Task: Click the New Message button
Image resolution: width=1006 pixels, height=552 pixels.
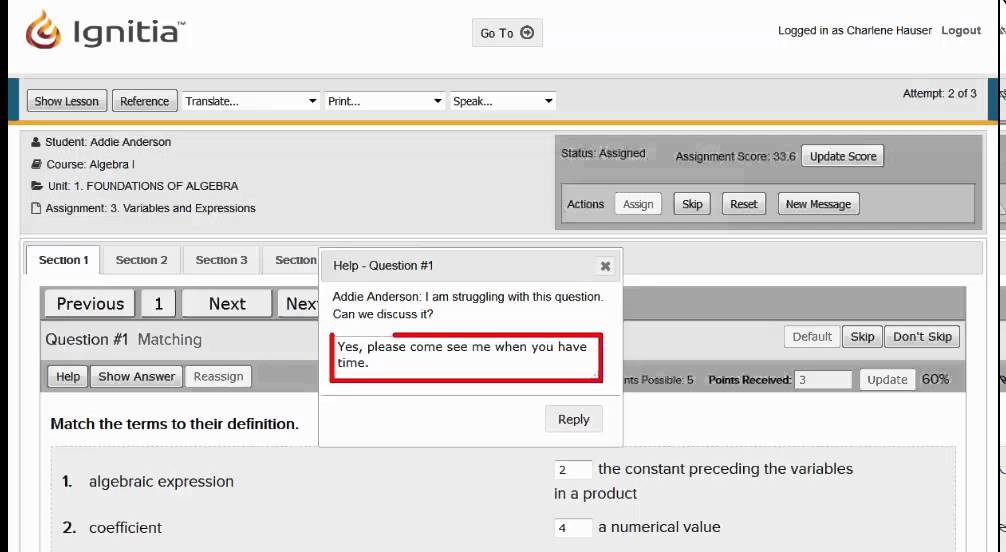Action: (x=818, y=204)
